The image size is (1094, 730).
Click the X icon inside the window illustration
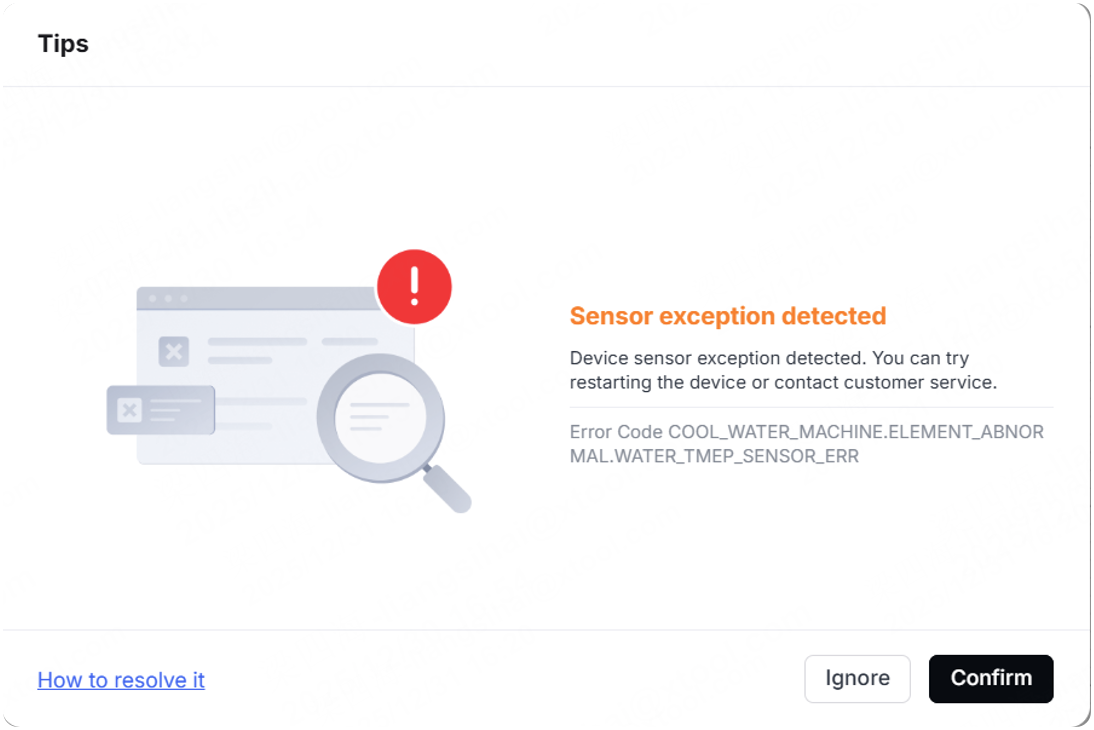174,351
